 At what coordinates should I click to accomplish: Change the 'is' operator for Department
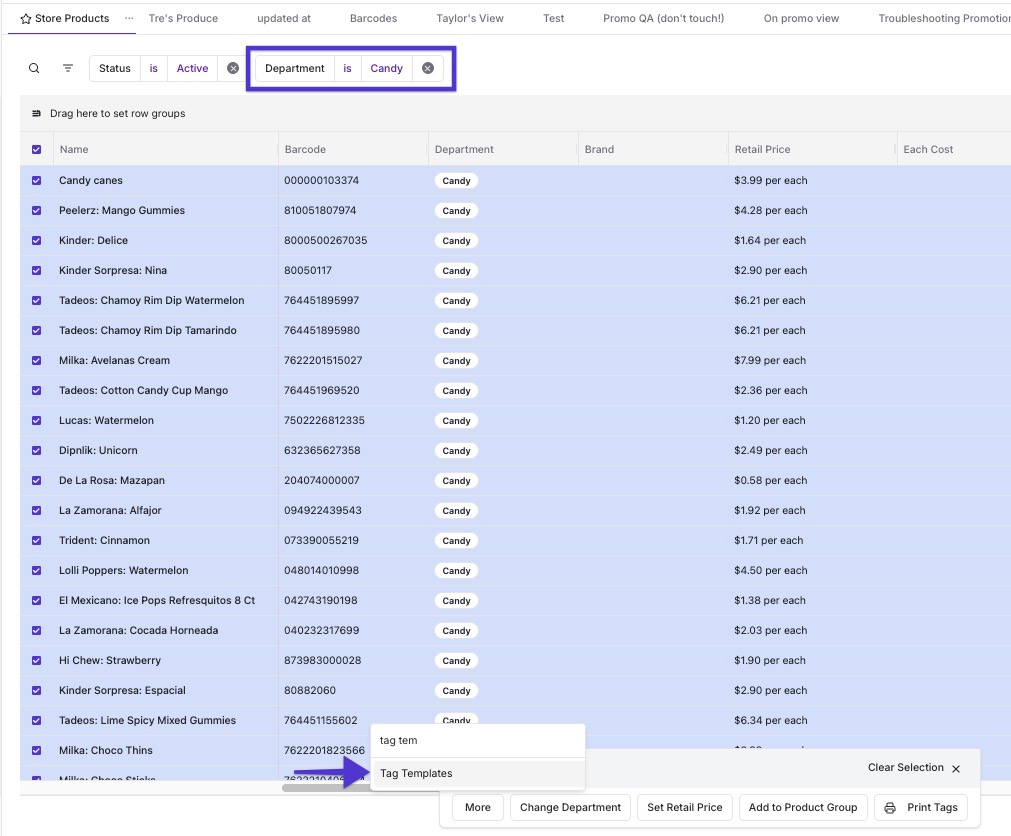click(347, 68)
